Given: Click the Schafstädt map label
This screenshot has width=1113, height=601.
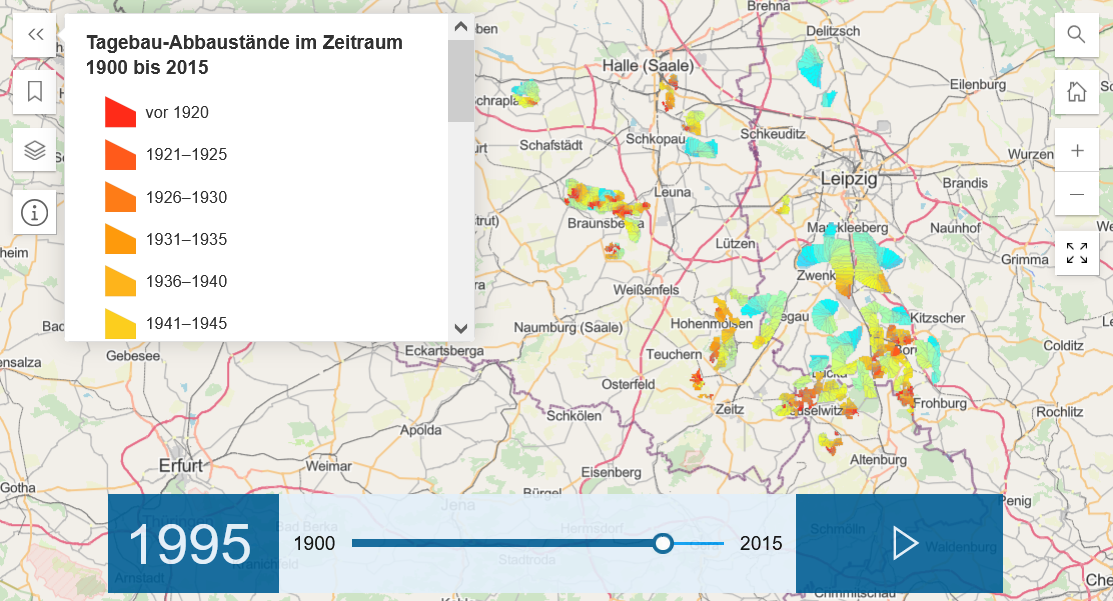Looking at the screenshot, I should coord(551,145).
